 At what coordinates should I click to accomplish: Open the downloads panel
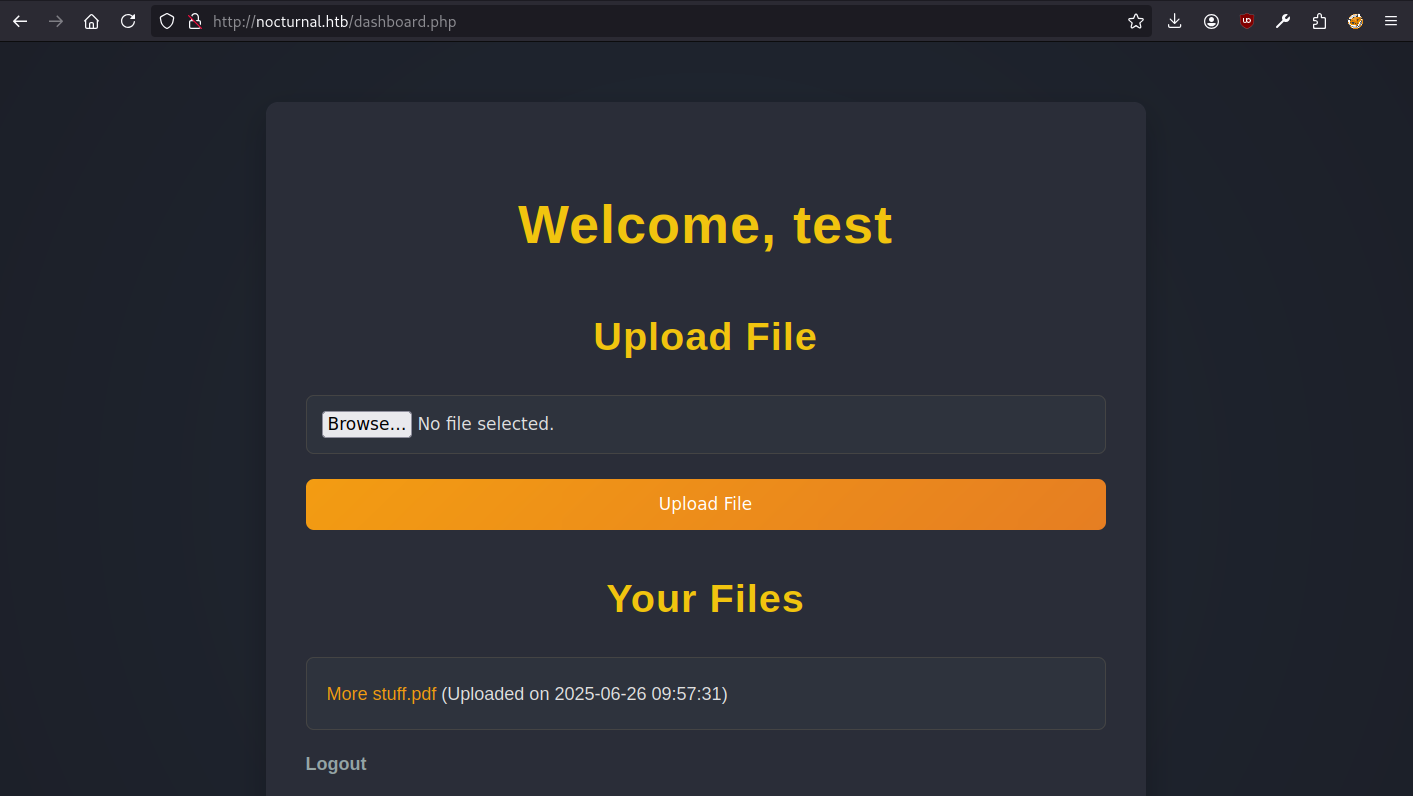[x=1175, y=21]
